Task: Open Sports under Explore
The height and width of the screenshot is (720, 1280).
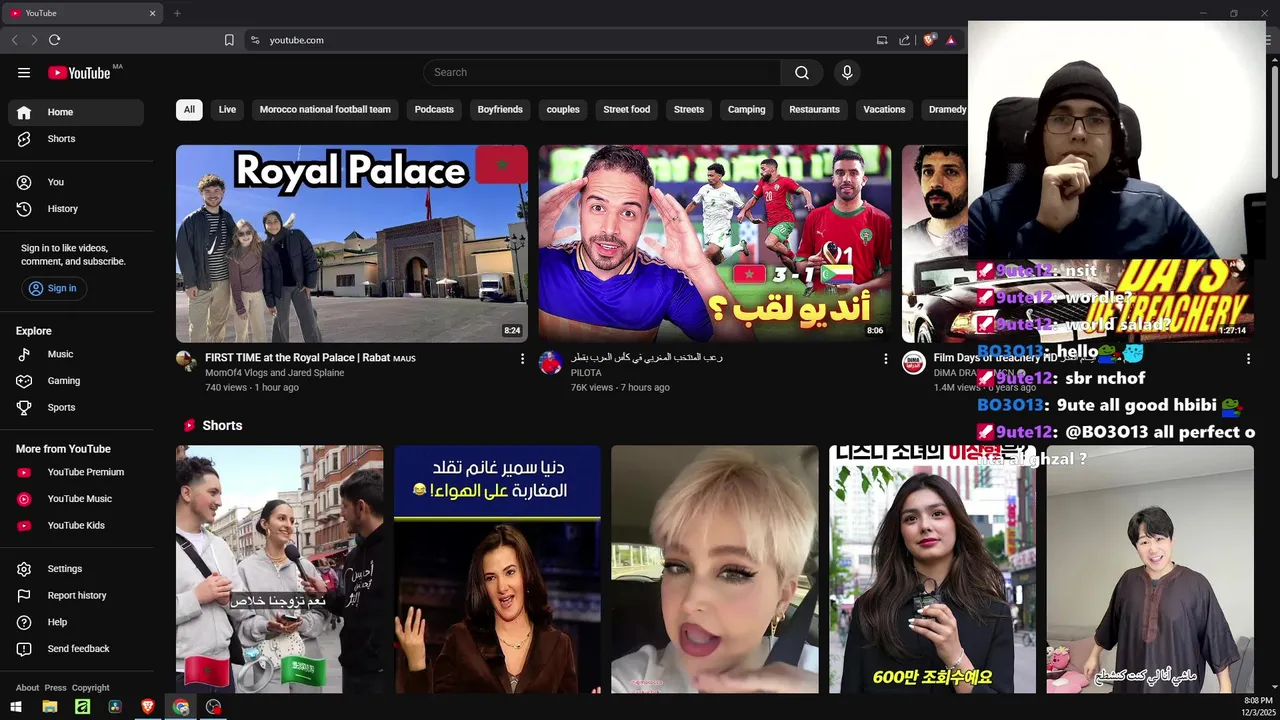Action: pos(76,407)
